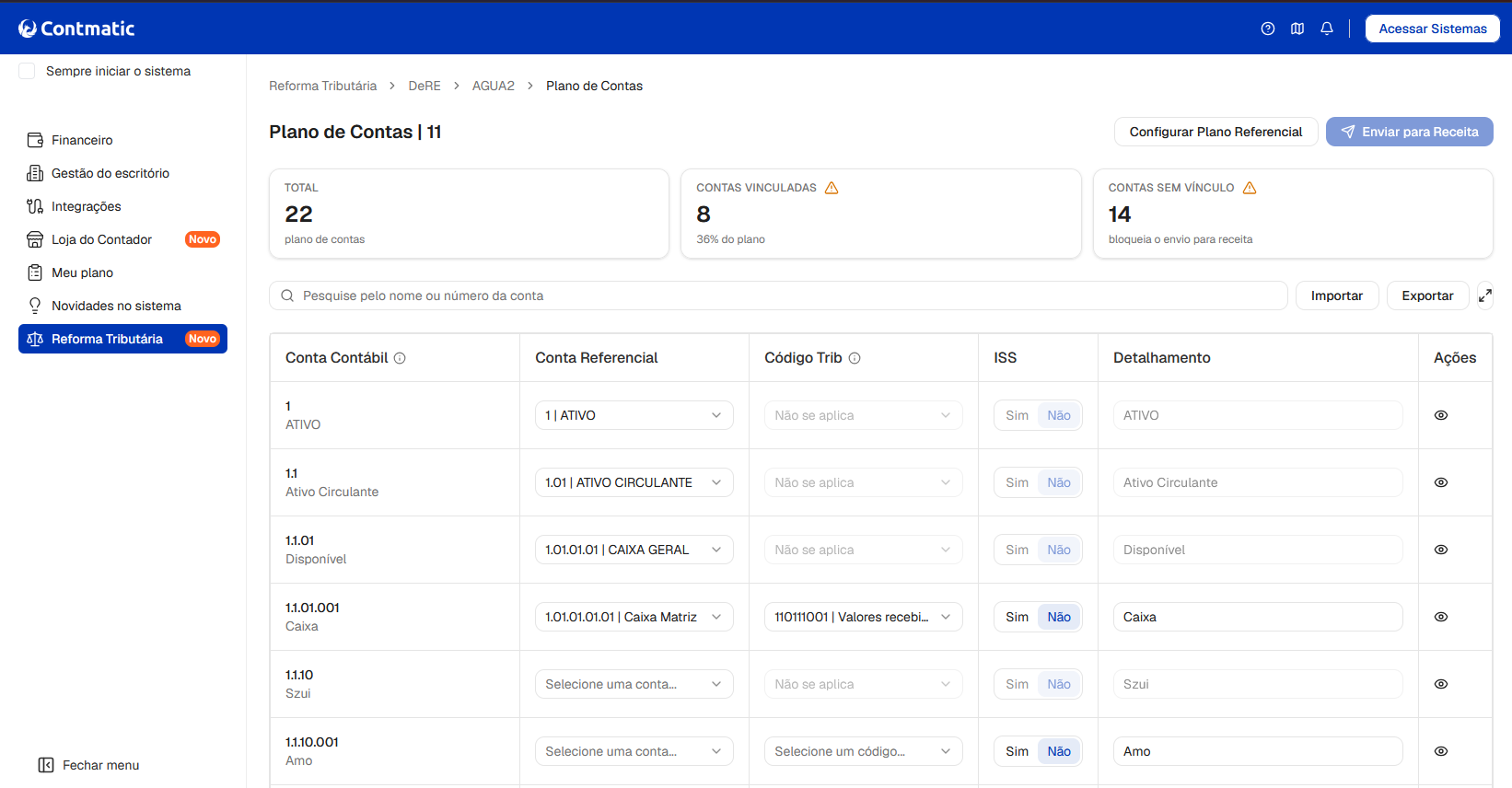
Task: View details eye icon for Szui row
Action: 1441,684
